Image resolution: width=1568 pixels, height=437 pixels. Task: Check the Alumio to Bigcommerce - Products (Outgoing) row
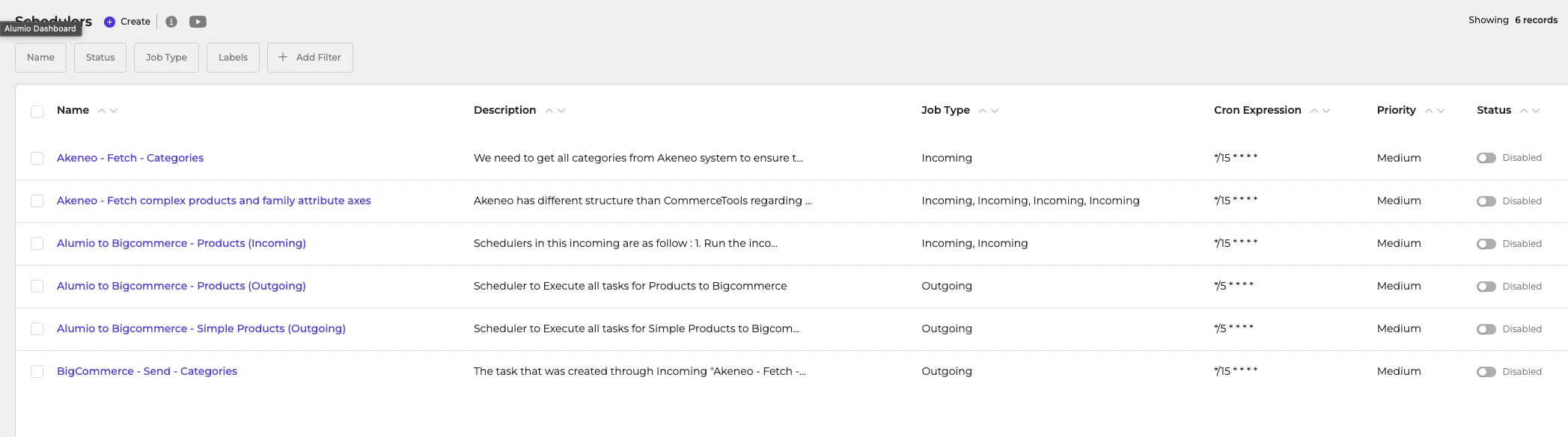37,287
